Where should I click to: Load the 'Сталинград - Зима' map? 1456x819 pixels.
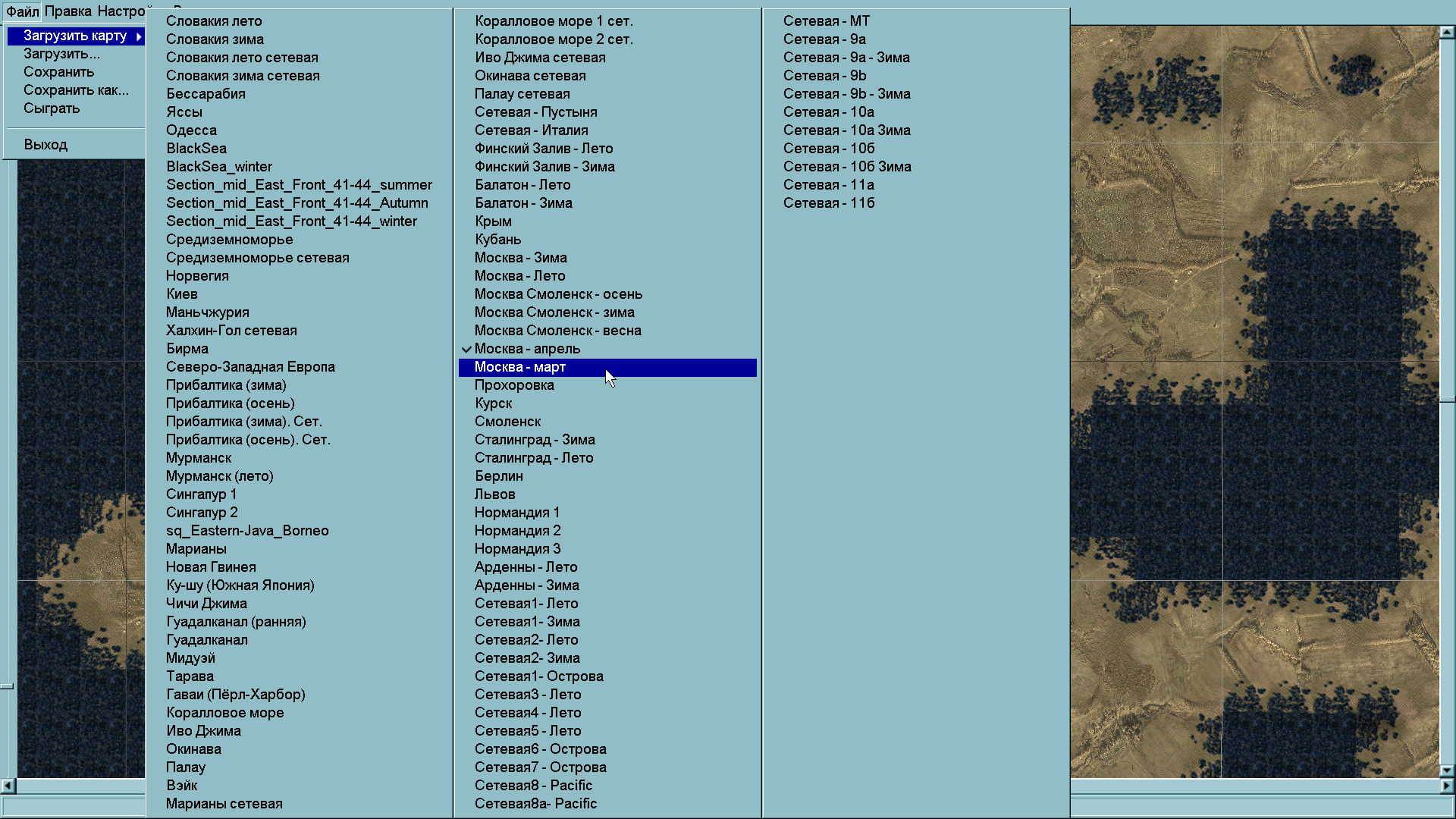click(x=535, y=440)
